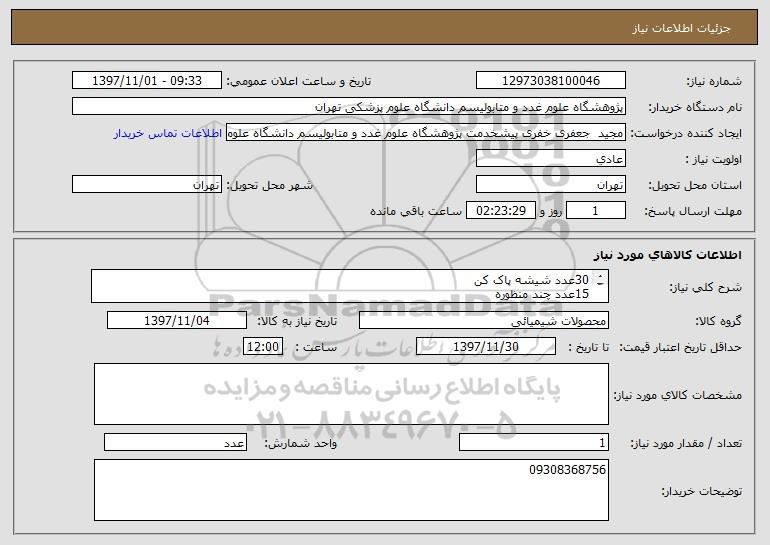This screenshot has height=545, width=770.
Task: Click the label توضیحات خریدار
Action: point(702,491)
